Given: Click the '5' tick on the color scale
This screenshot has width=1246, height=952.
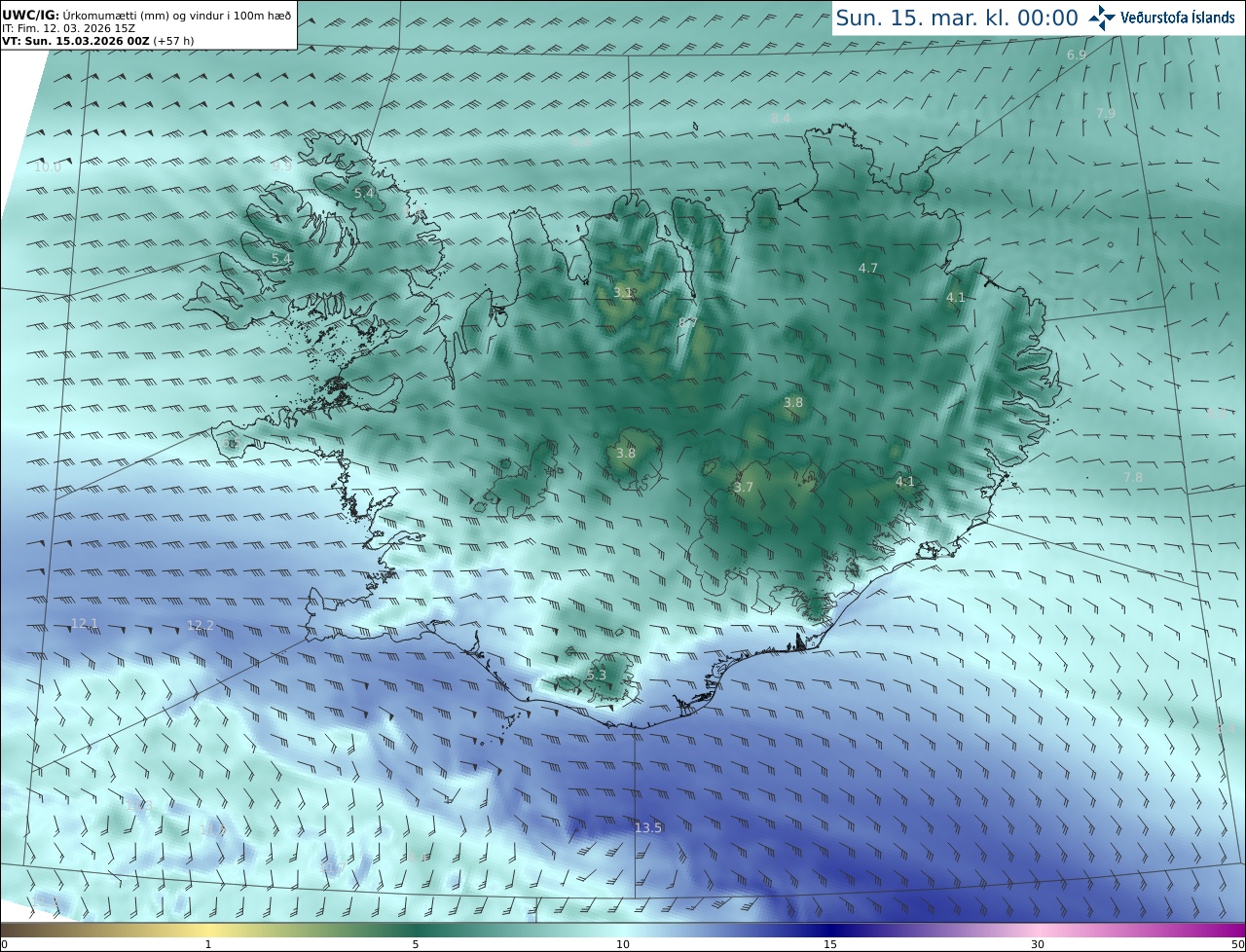Looking at the screenshot, I should click(416, 944).
